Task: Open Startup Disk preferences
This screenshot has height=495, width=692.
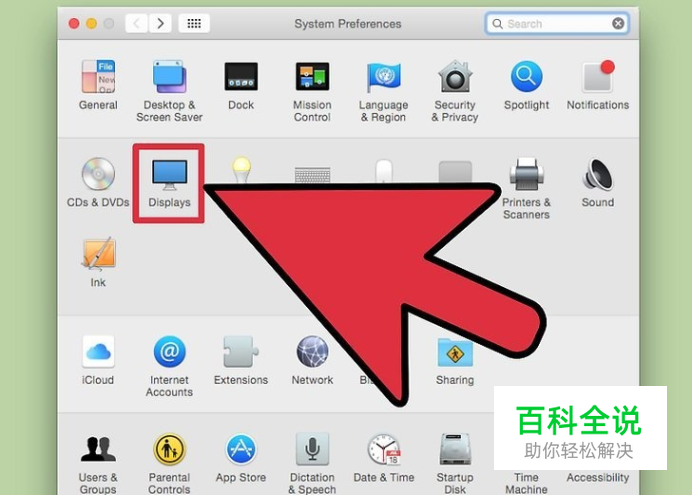Action: click(x=455, y=464)
